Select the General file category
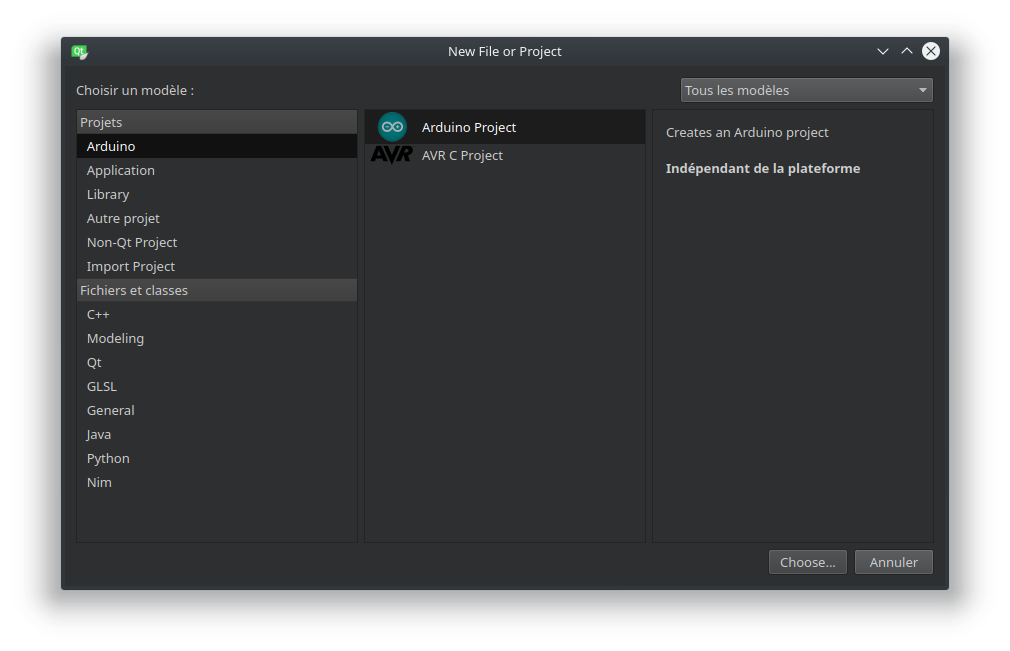This screenshot has height=651, width=1010. tap(217, 410)
